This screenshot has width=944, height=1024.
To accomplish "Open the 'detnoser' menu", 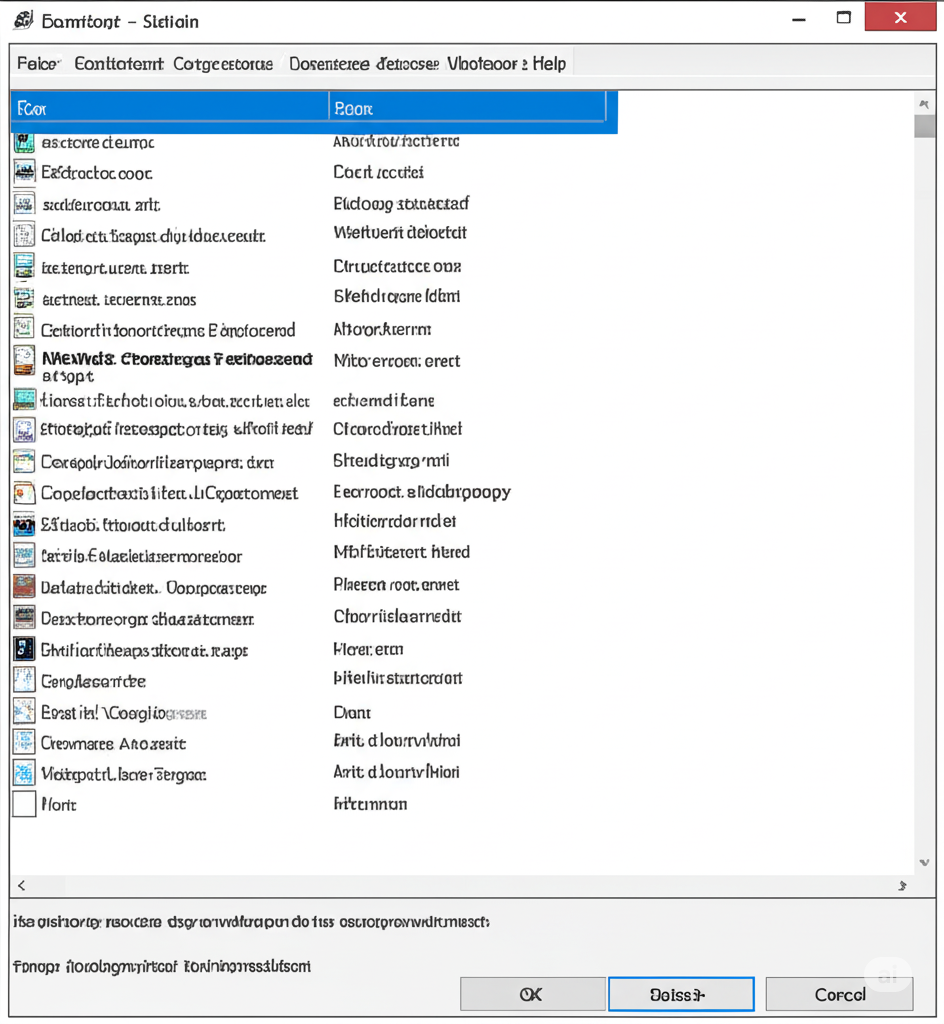I will click(408, 63).
